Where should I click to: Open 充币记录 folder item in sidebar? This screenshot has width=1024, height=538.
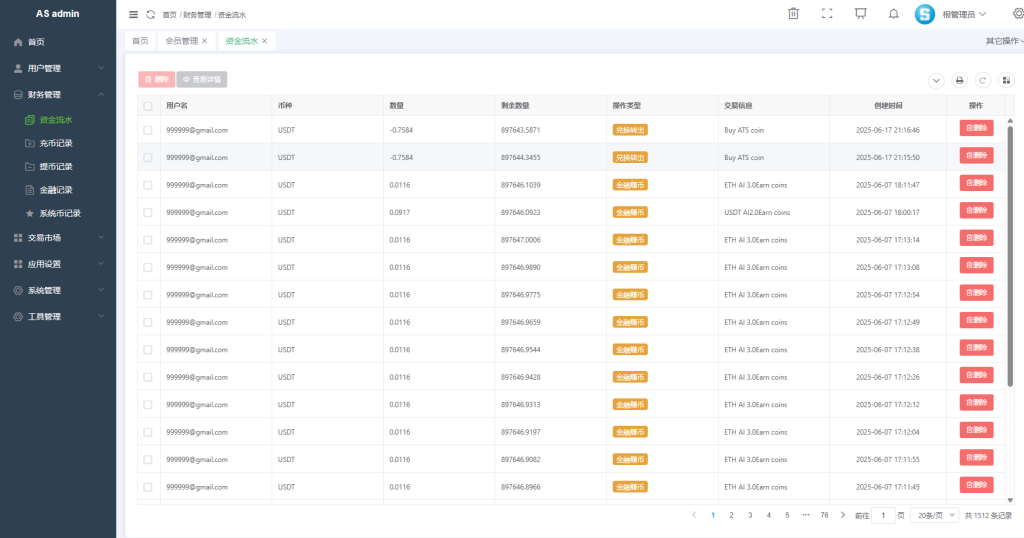[x=56, y=143]
